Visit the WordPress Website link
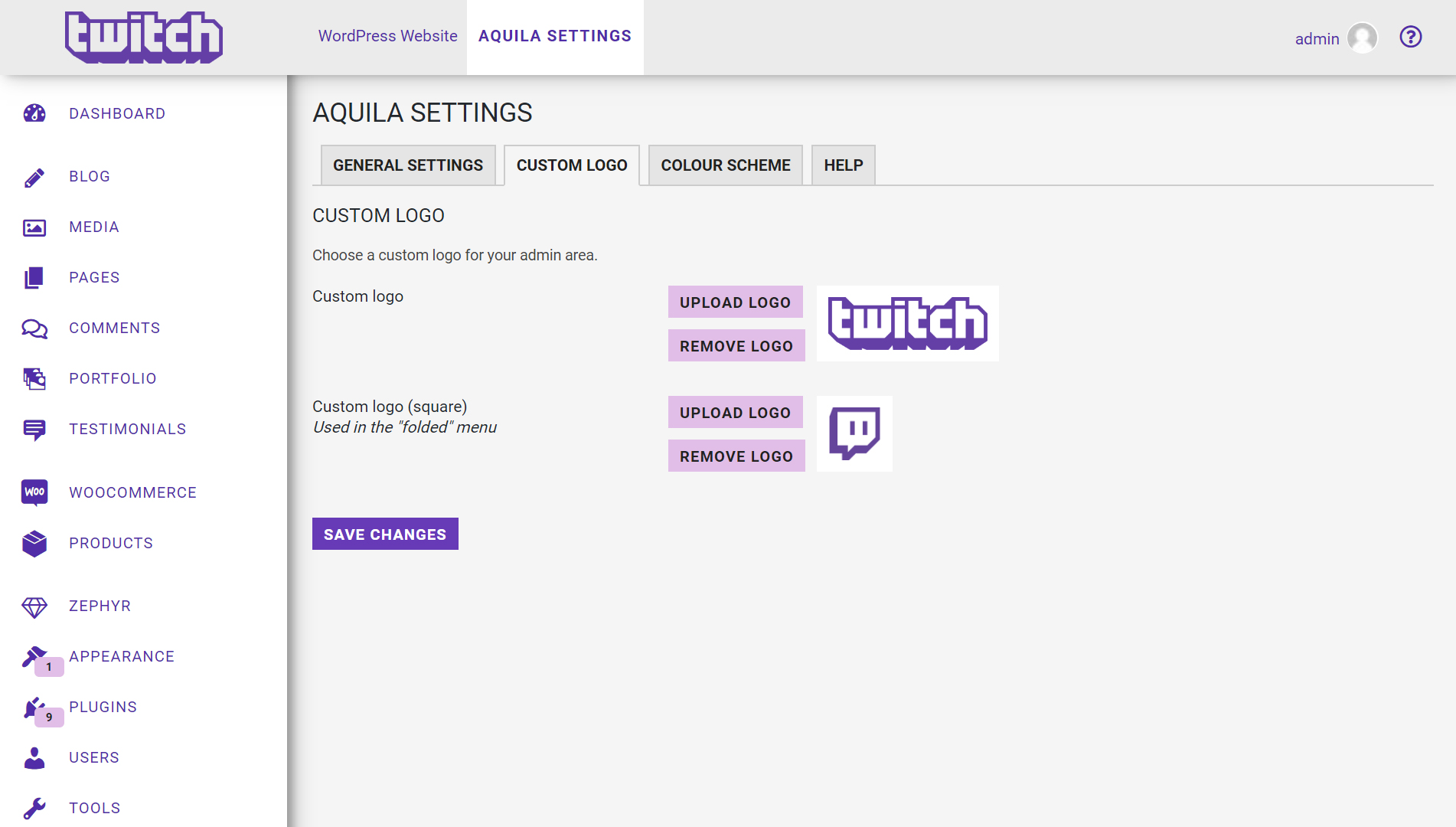 [388, 36]
